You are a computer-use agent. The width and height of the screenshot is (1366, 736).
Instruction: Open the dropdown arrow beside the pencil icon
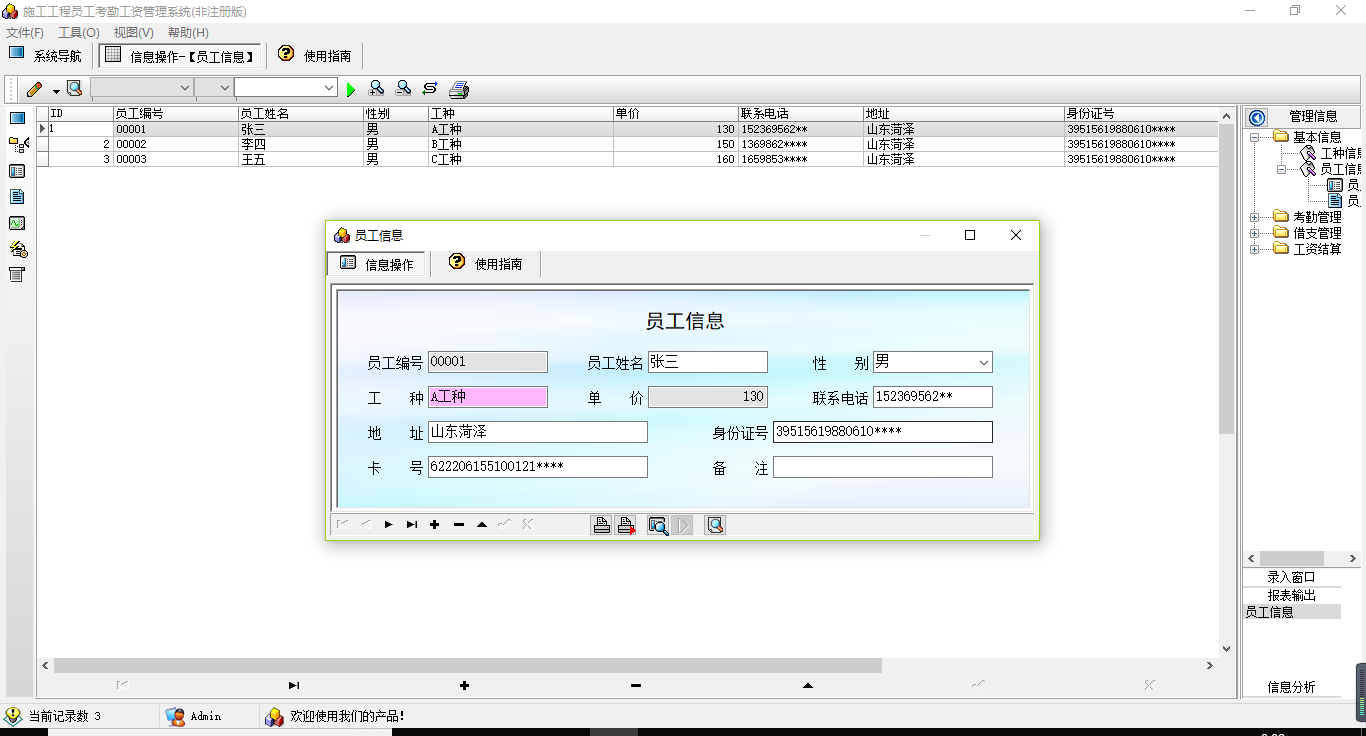click(56, 91)
